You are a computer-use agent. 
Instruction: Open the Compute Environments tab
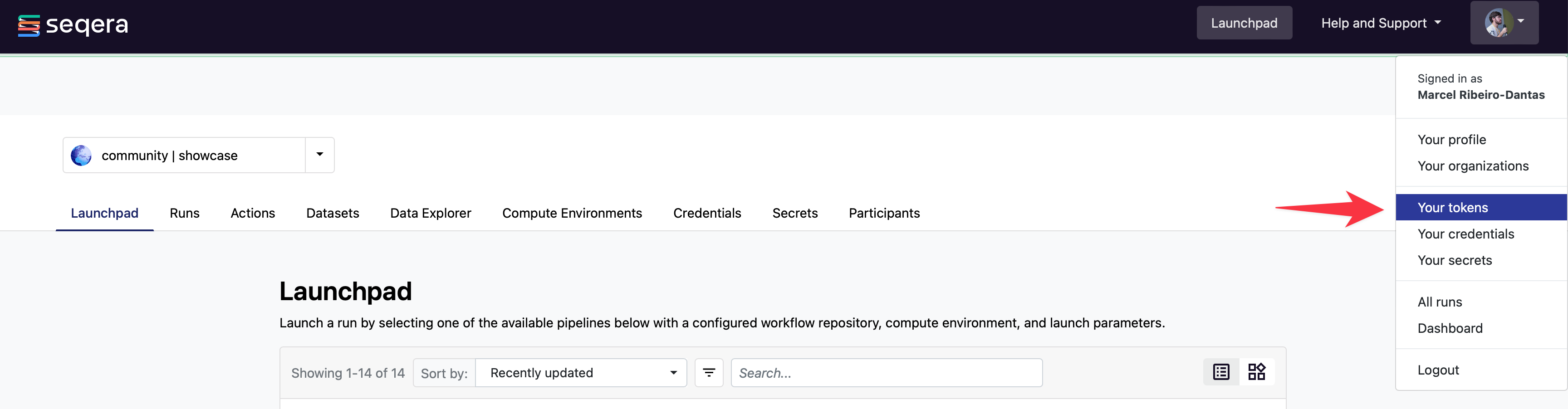coord(572,213)
